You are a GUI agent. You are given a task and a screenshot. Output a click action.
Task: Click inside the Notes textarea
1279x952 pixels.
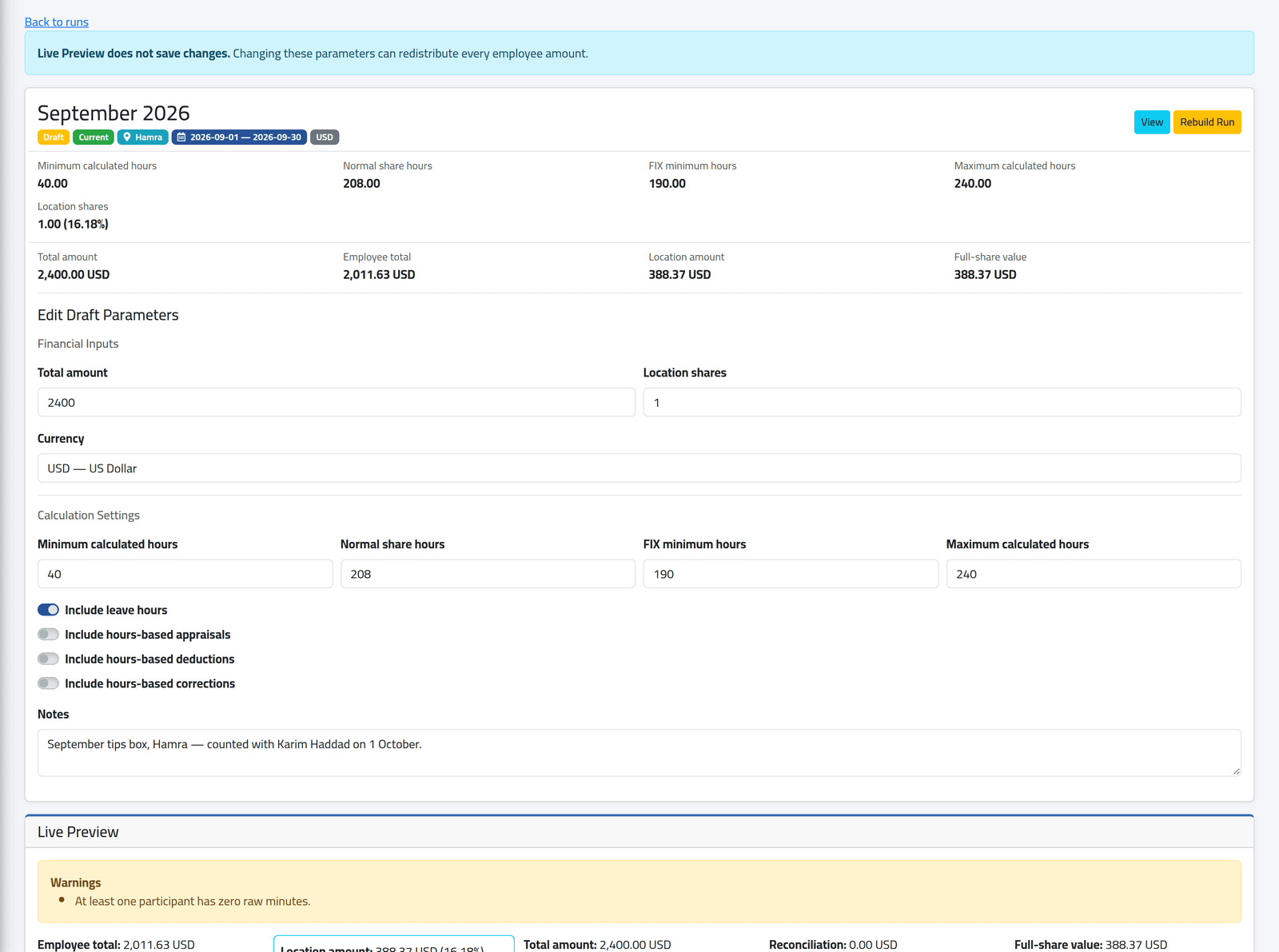639,753
